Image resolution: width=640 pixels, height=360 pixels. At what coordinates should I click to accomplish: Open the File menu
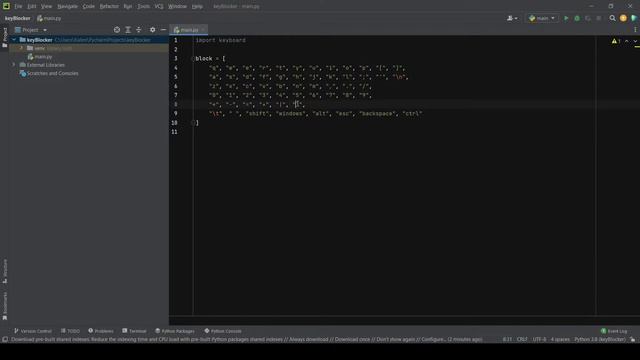click(18, 7)
